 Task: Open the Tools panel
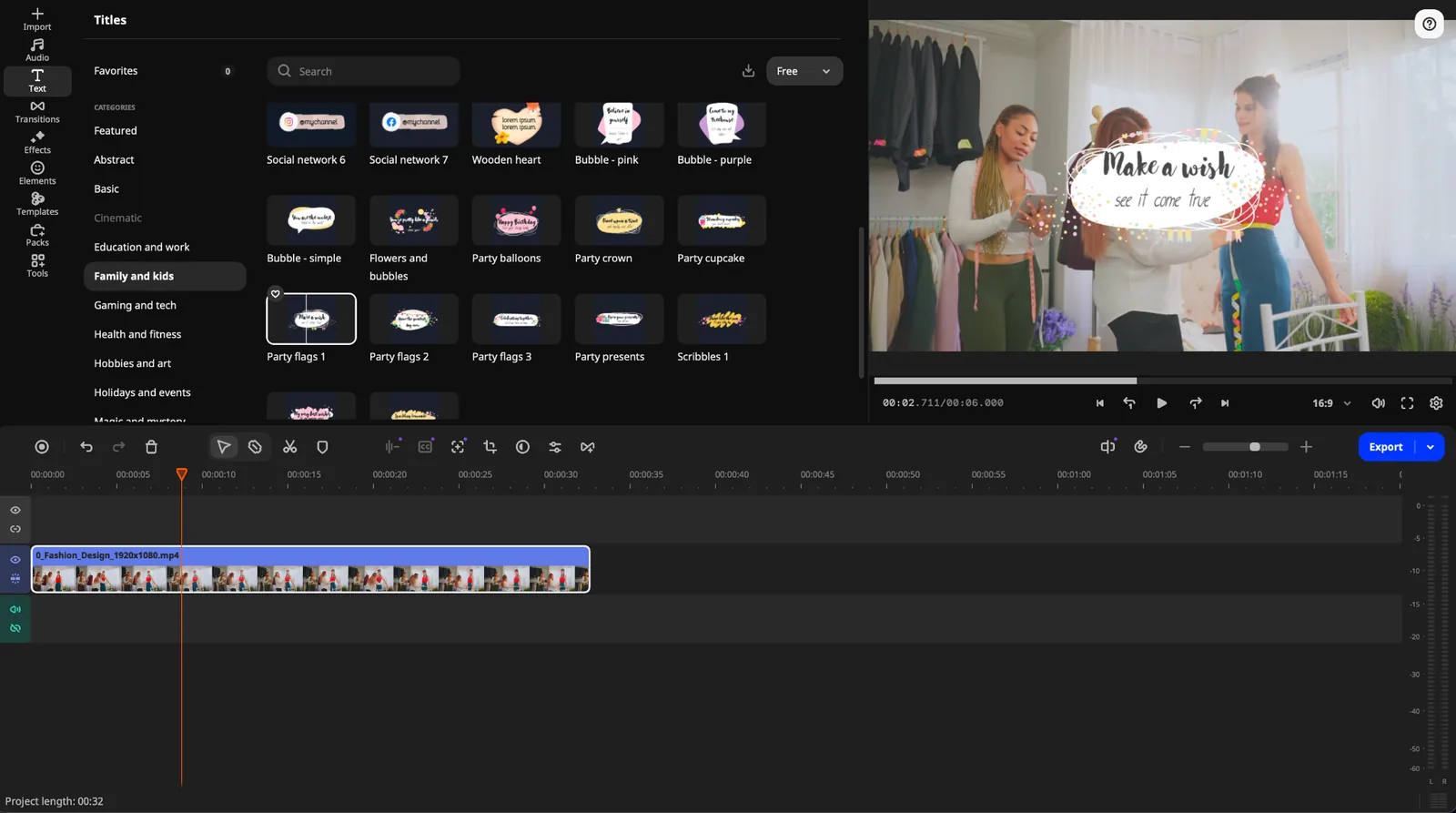37,266
